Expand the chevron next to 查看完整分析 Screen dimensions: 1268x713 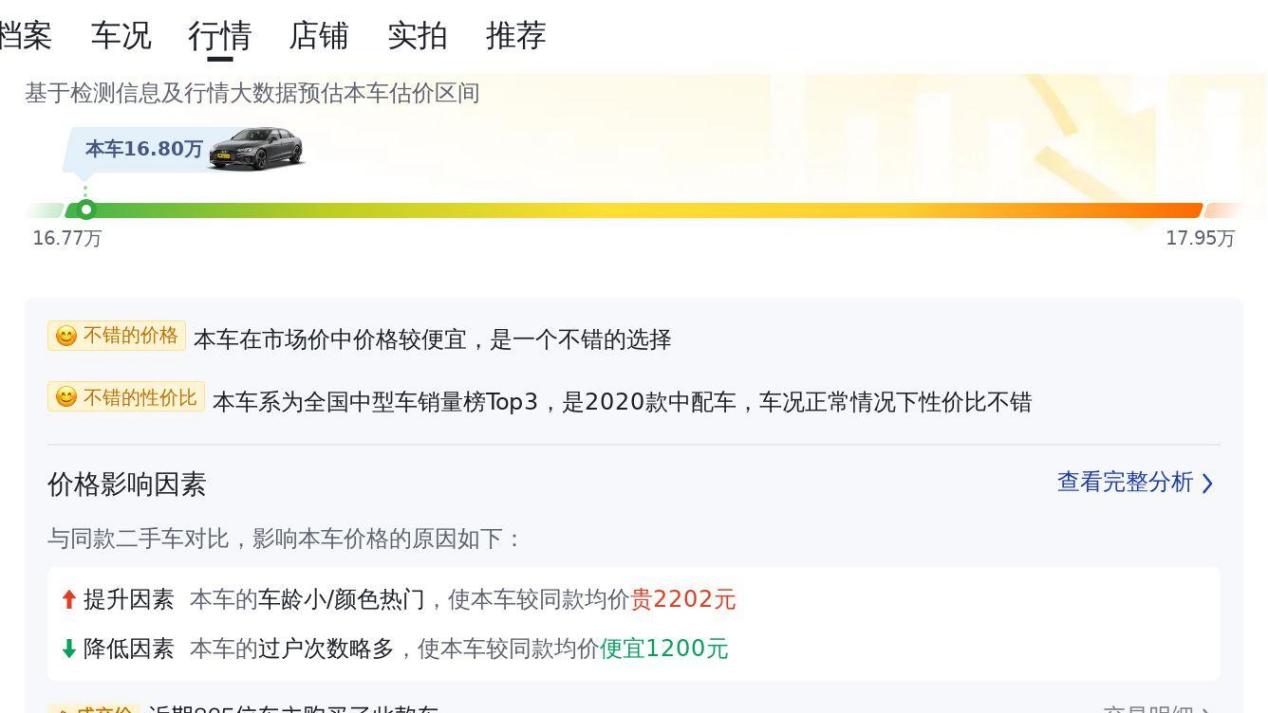[x=1208, y=484]
